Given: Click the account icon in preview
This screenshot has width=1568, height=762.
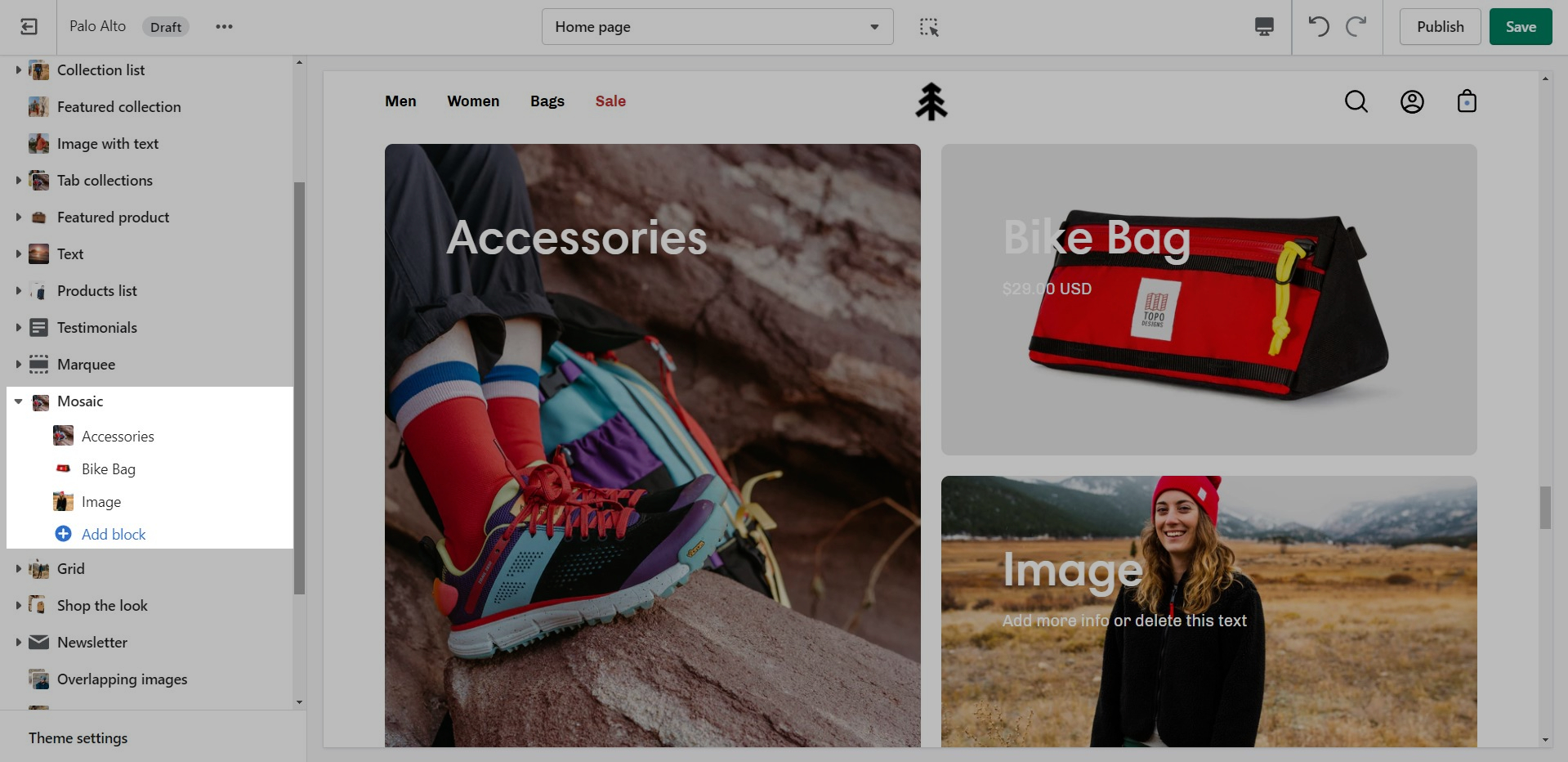Looking at the screenshot, I should click(x=1412, y=101).
